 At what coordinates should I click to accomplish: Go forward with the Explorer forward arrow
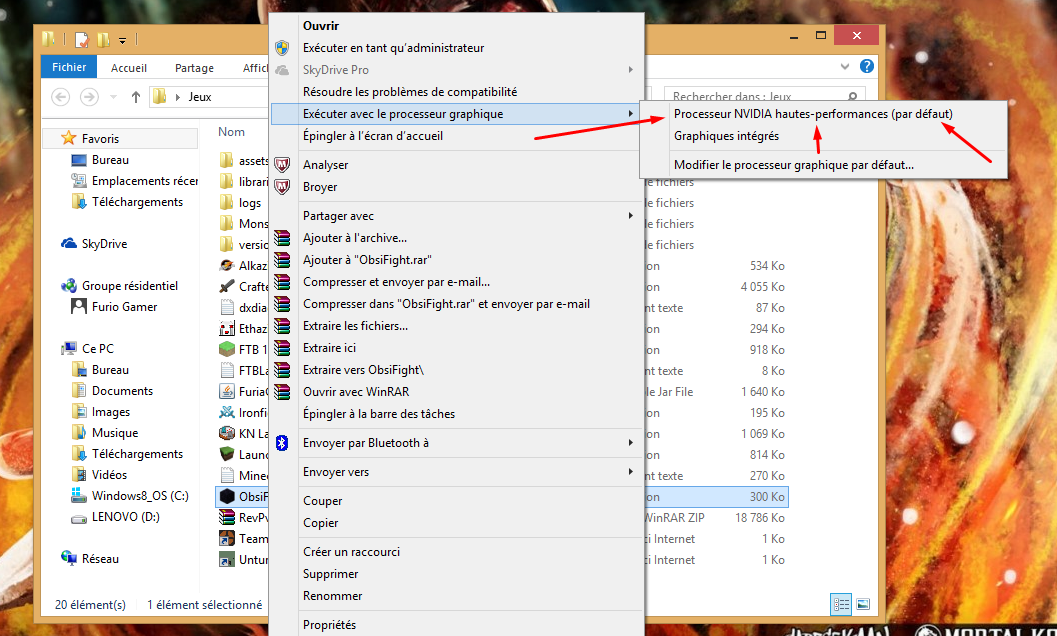[x=89, y=97]
